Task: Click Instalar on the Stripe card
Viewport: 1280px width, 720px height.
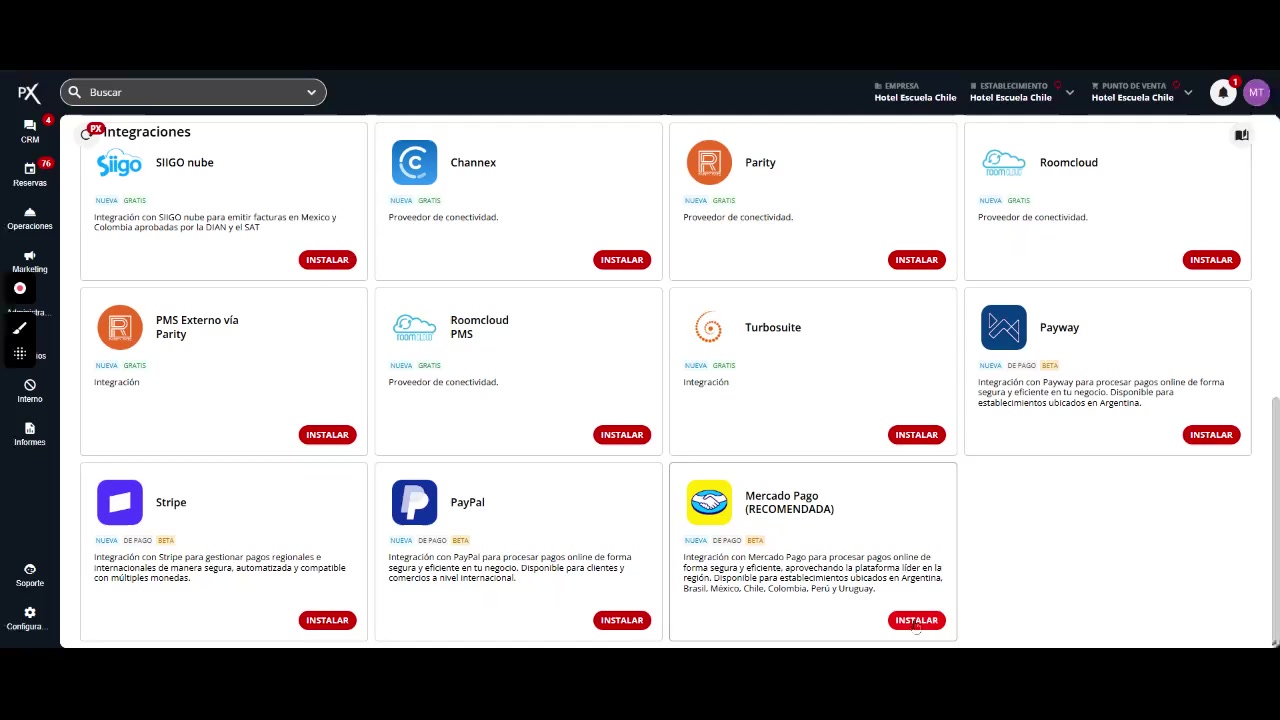Action: click(x=327, y=620)
